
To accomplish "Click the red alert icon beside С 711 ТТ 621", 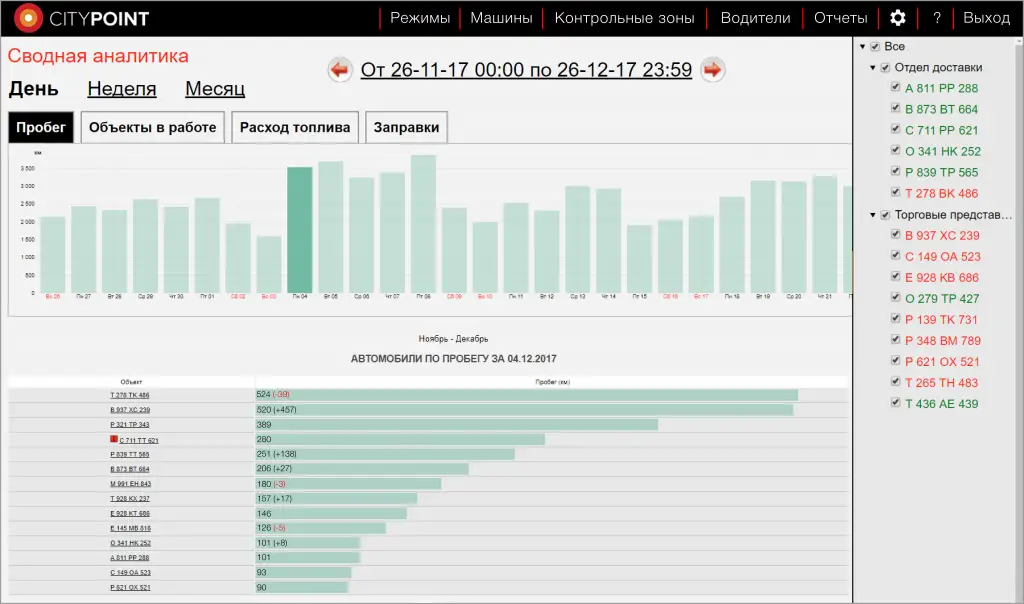I will click(114, 440).
